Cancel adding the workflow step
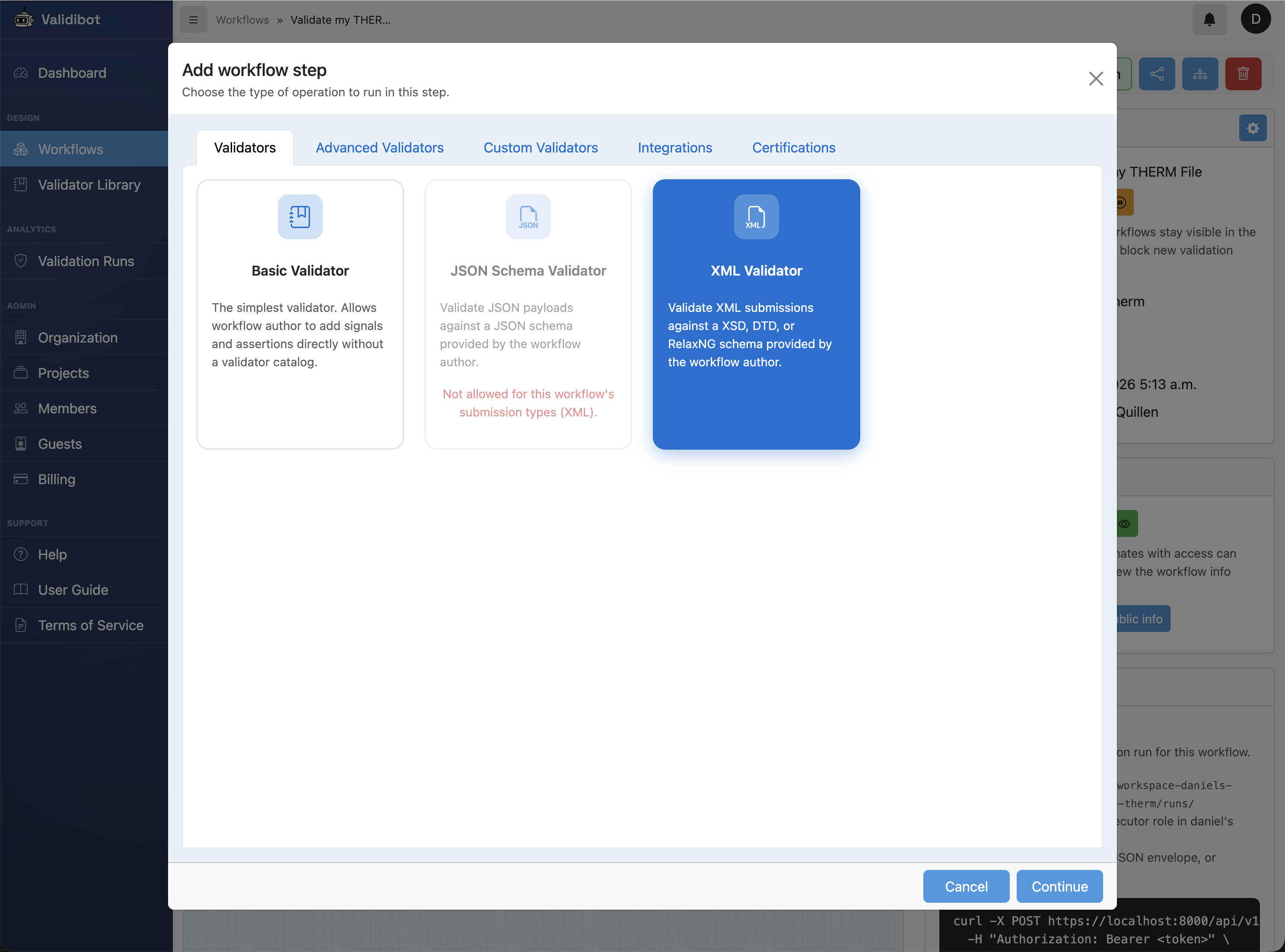 pos(966,886)
